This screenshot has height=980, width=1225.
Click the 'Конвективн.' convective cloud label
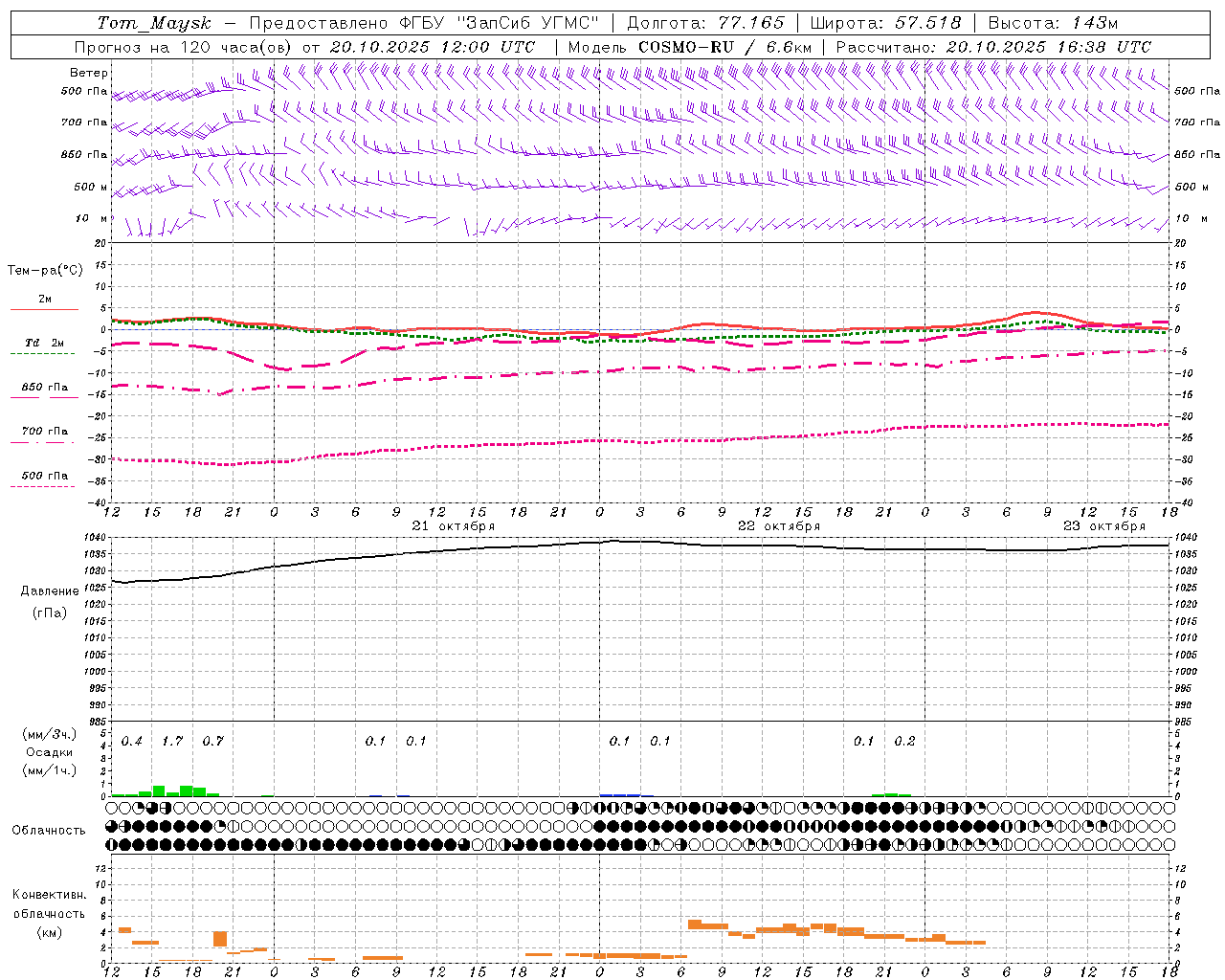(x=49, y=894)
